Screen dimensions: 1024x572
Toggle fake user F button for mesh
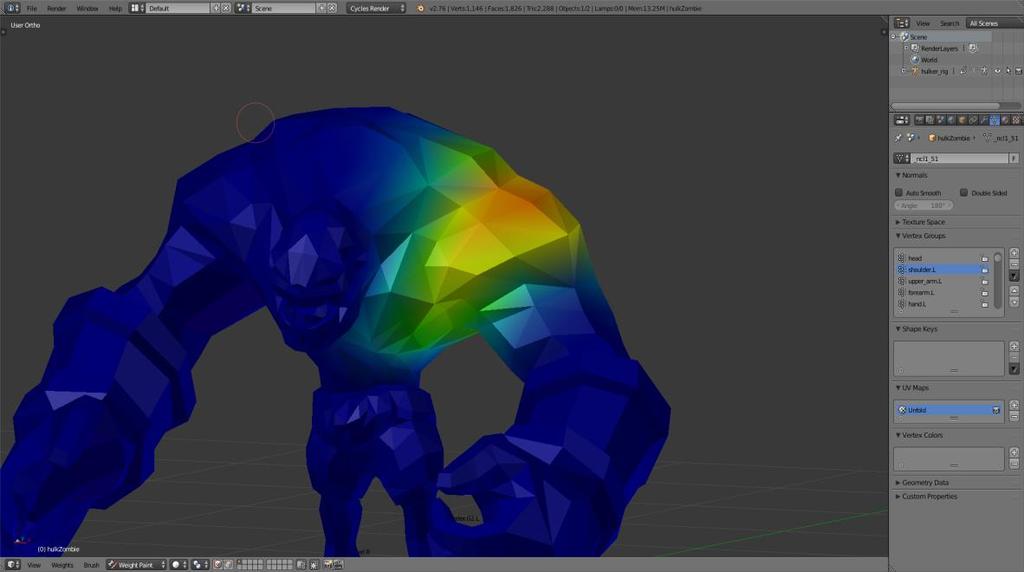click(x=1014, y=159)
